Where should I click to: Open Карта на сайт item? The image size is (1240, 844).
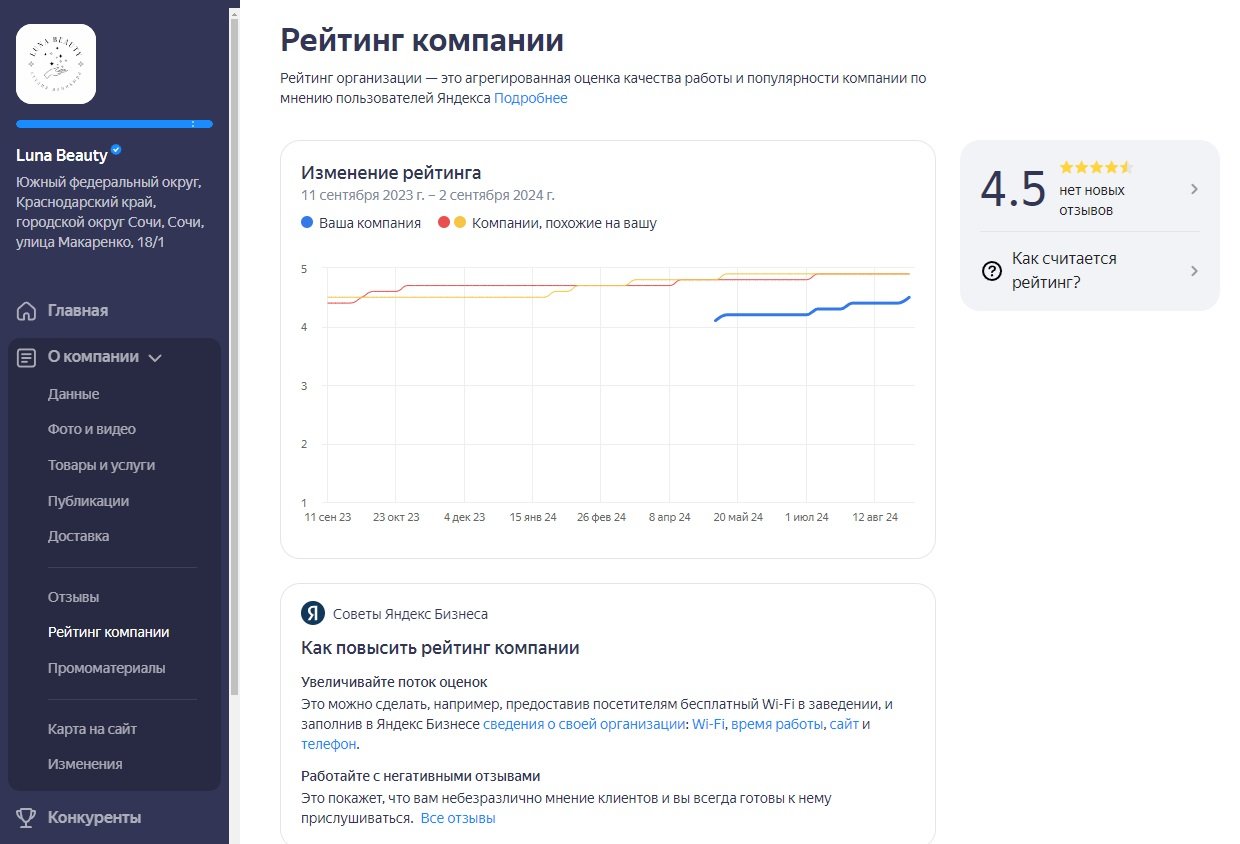[93, 729]
